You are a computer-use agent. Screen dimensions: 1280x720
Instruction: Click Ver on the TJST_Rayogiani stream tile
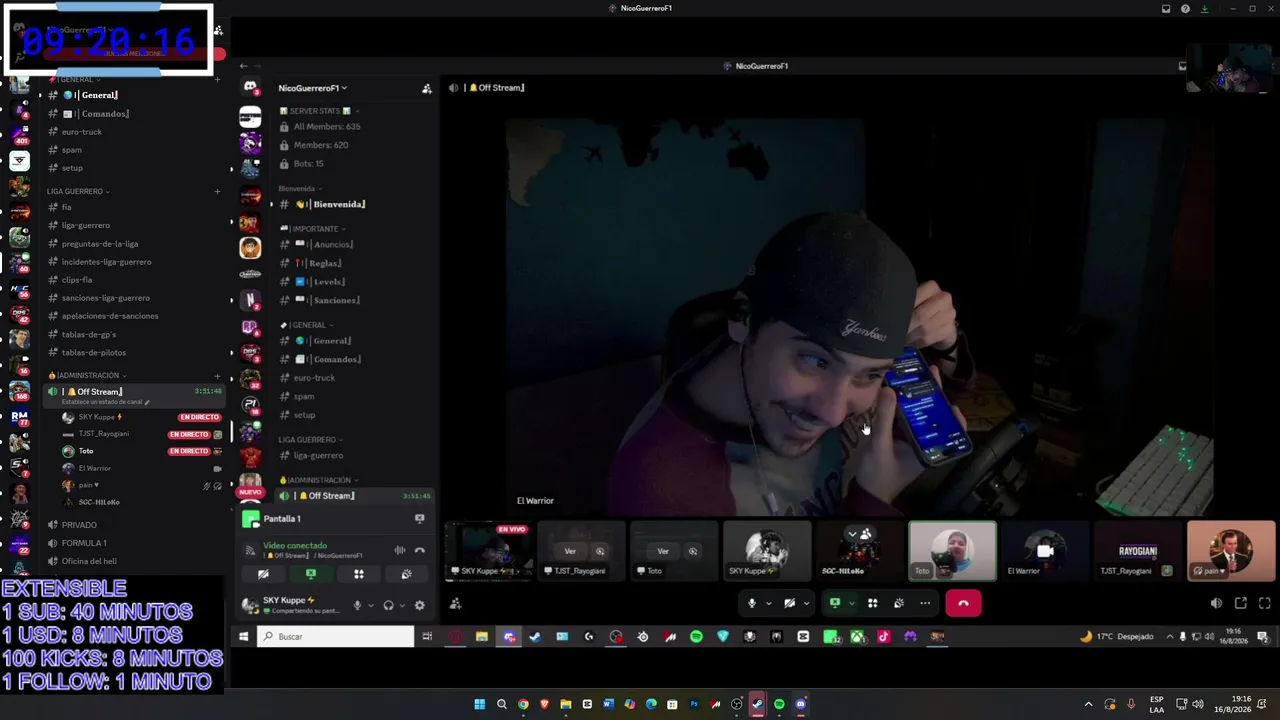570,551
